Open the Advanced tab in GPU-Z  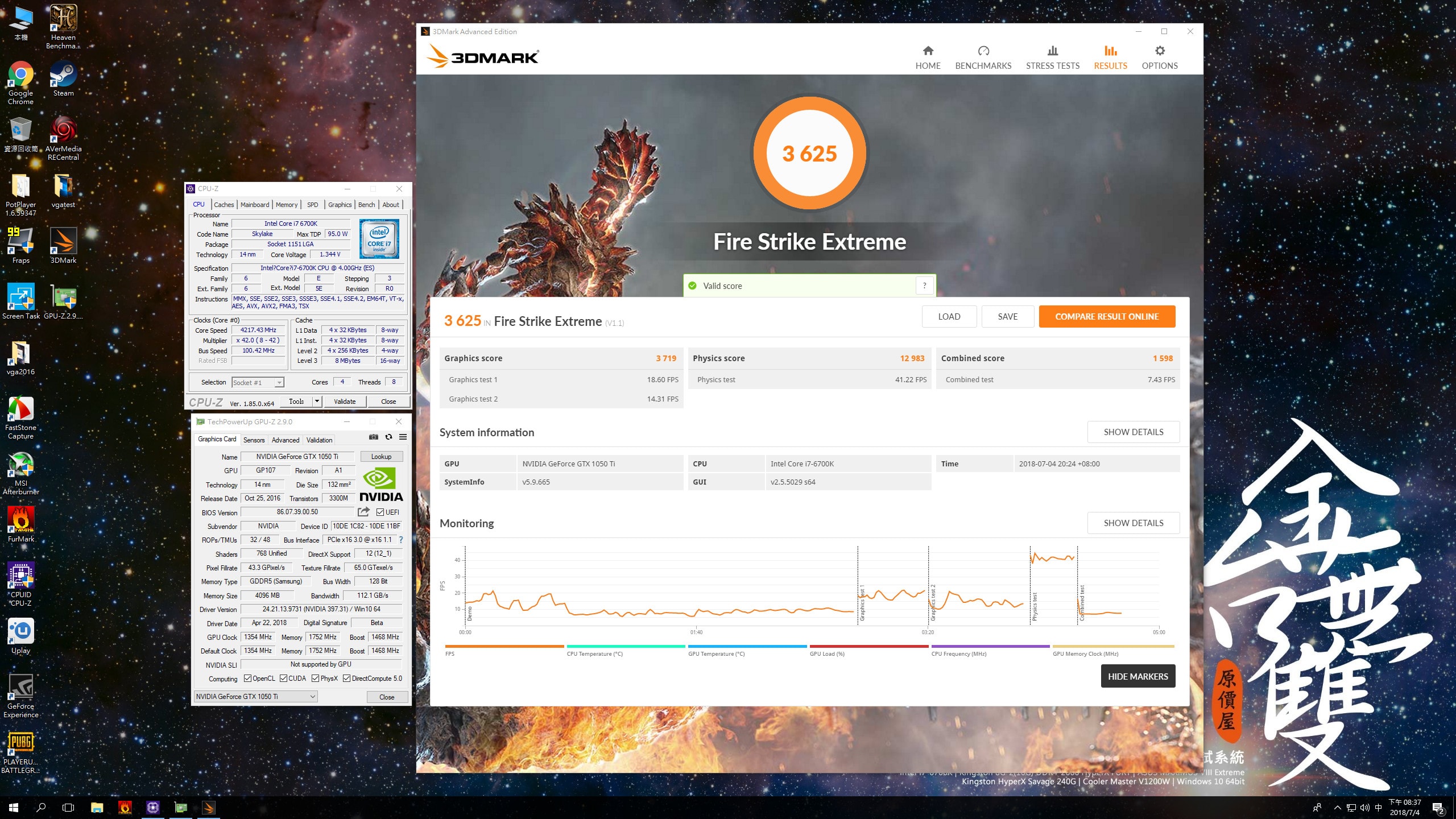(285, 440)
